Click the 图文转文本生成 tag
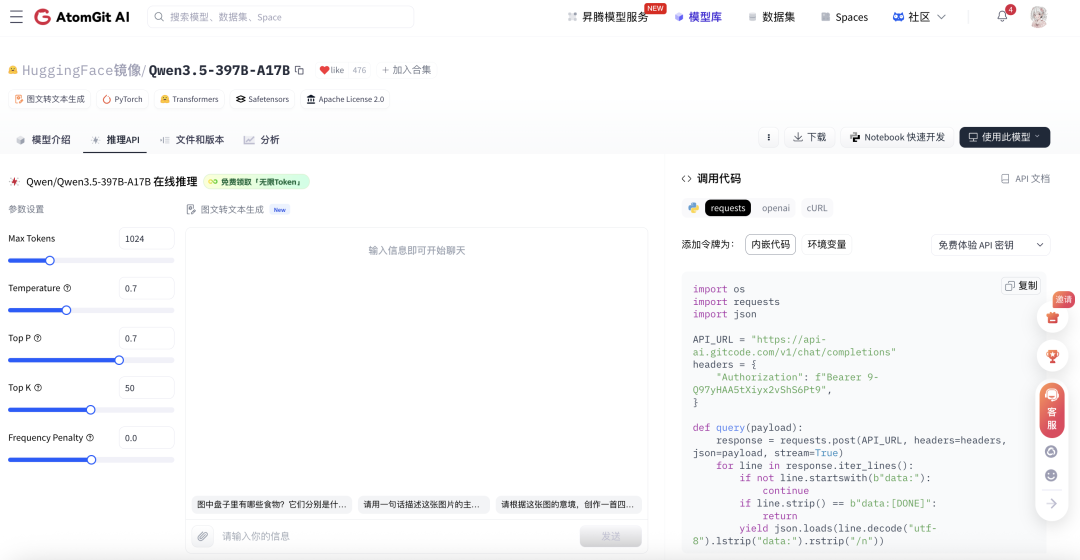 tap(50, 99)
